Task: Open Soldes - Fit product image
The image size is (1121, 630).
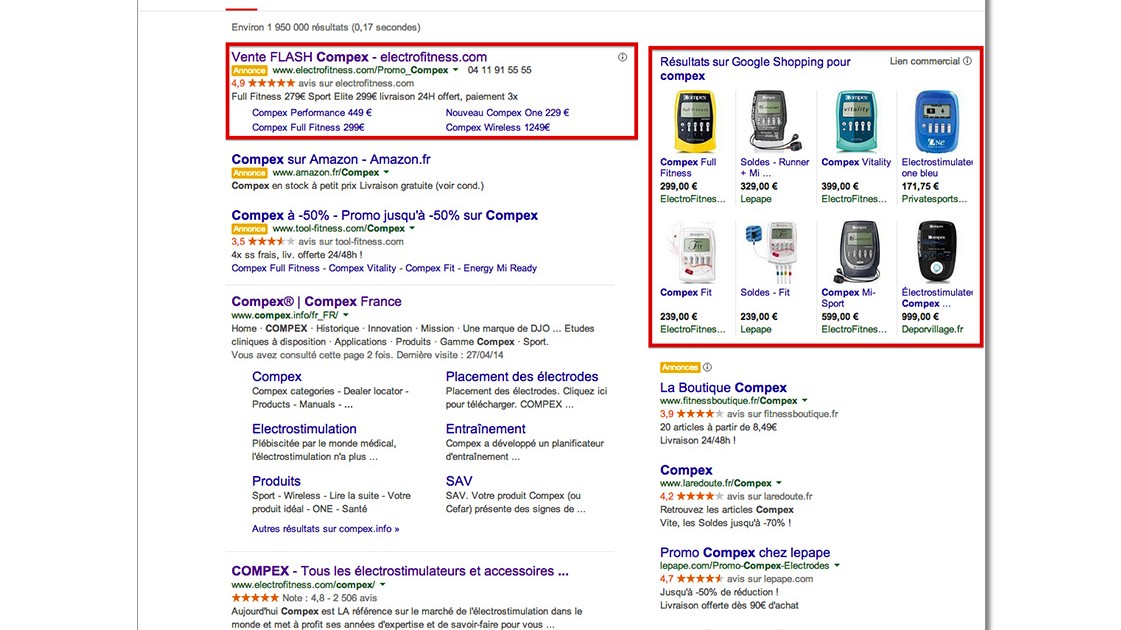Action: [771, 252]
